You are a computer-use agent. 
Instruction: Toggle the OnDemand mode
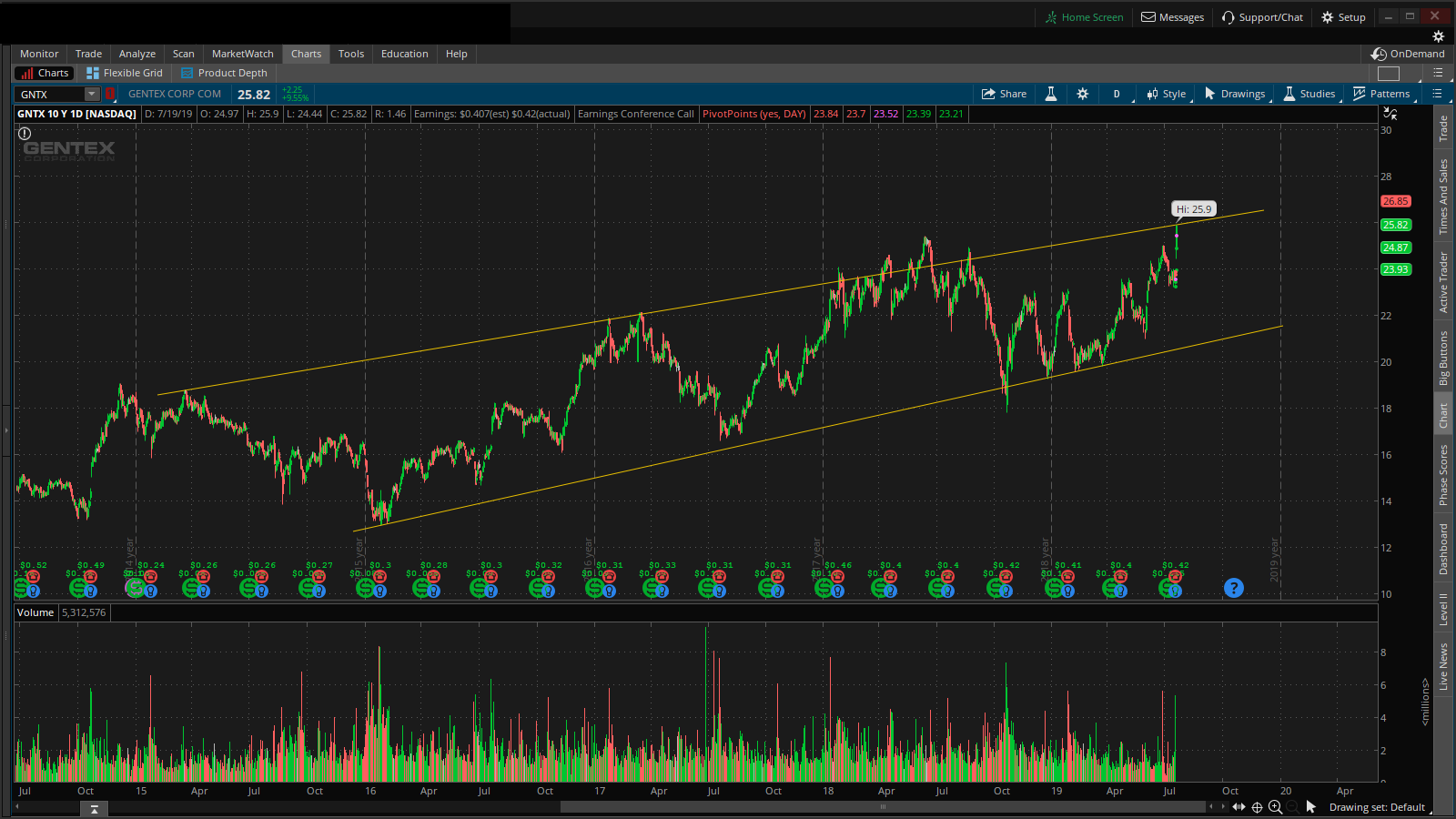point(1408,54)
